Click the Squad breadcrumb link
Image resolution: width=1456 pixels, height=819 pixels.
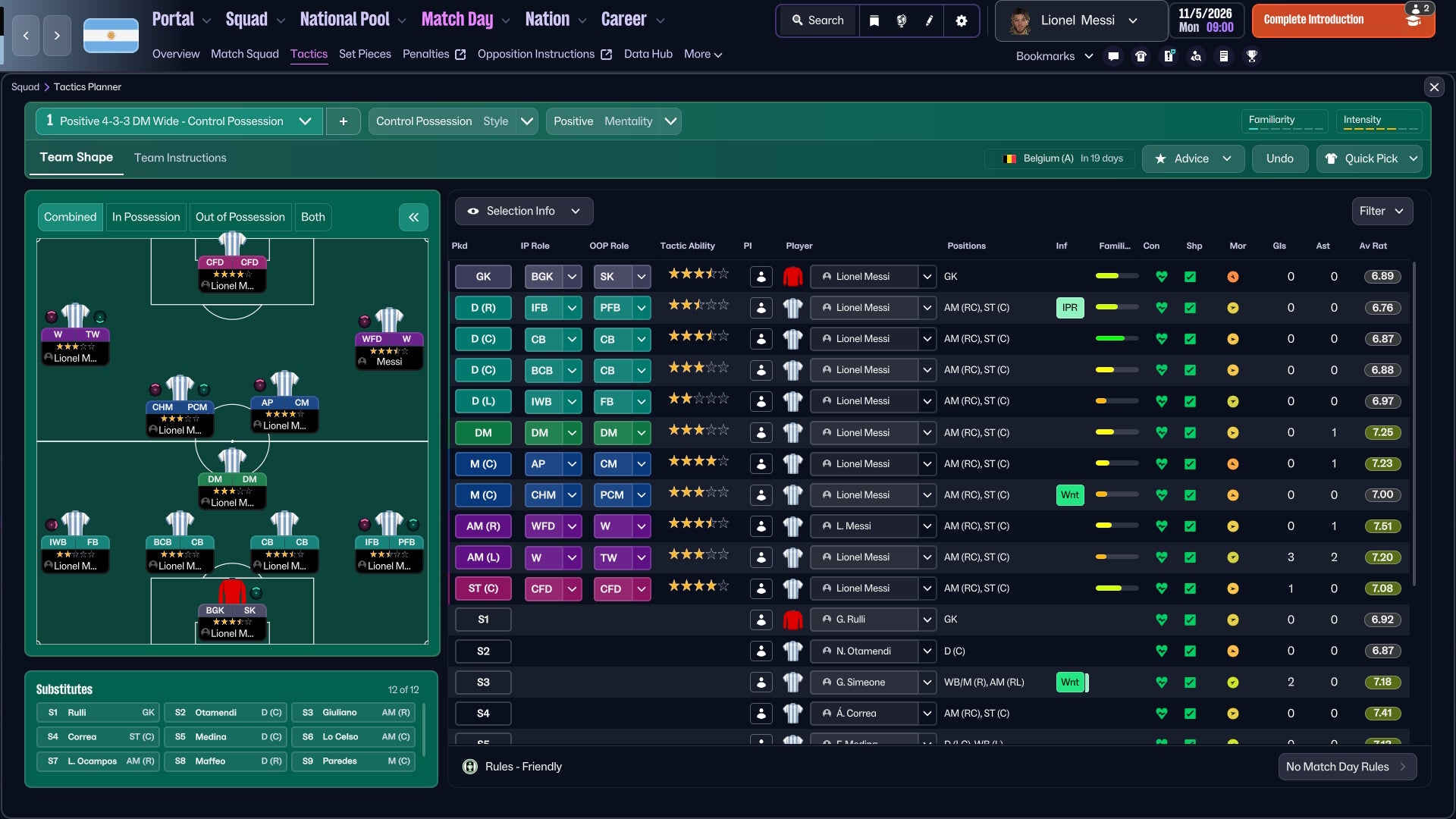pyautogui.click(x=25, y=87)
